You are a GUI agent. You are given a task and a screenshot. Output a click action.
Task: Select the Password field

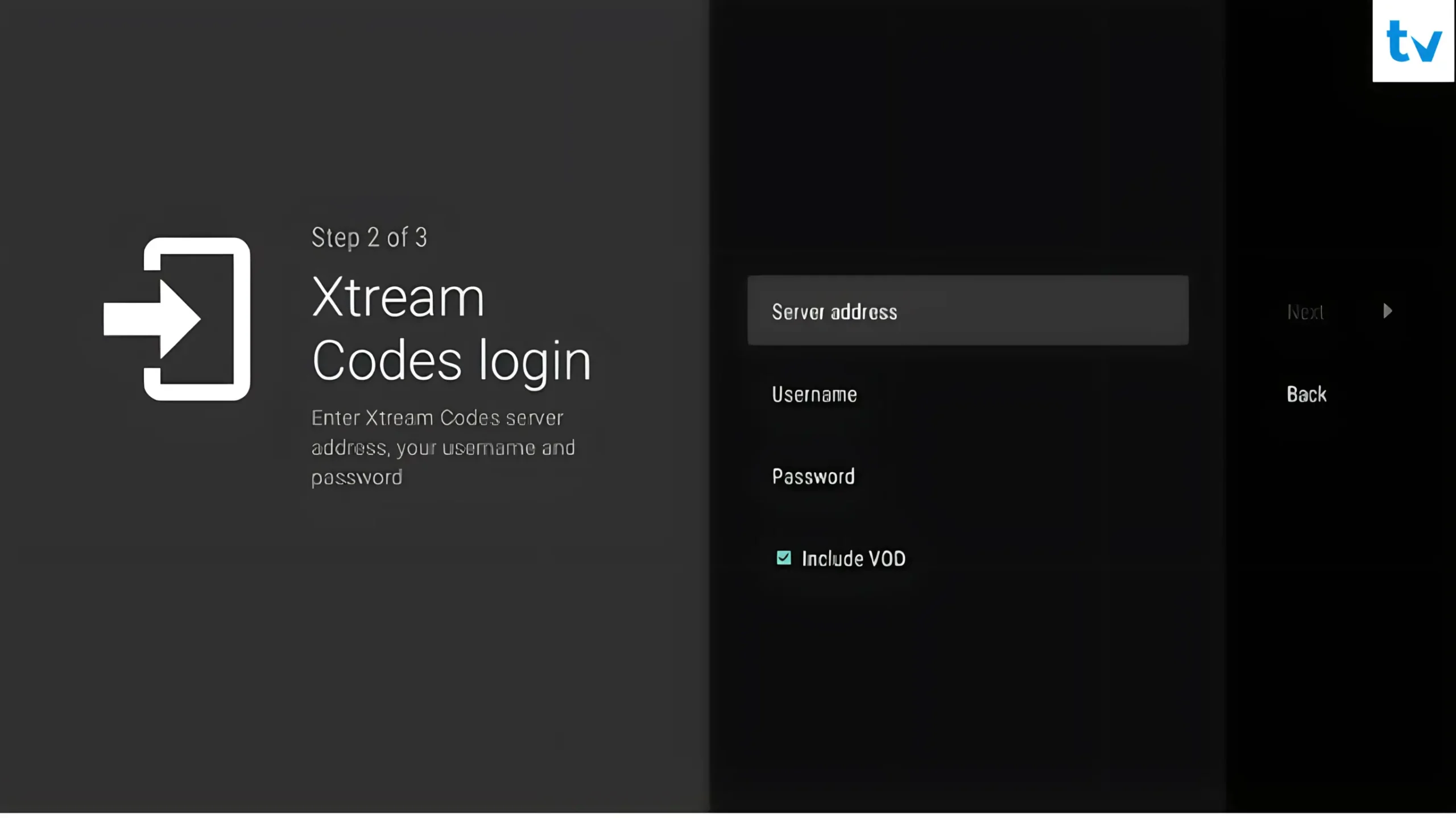(967, 476)
